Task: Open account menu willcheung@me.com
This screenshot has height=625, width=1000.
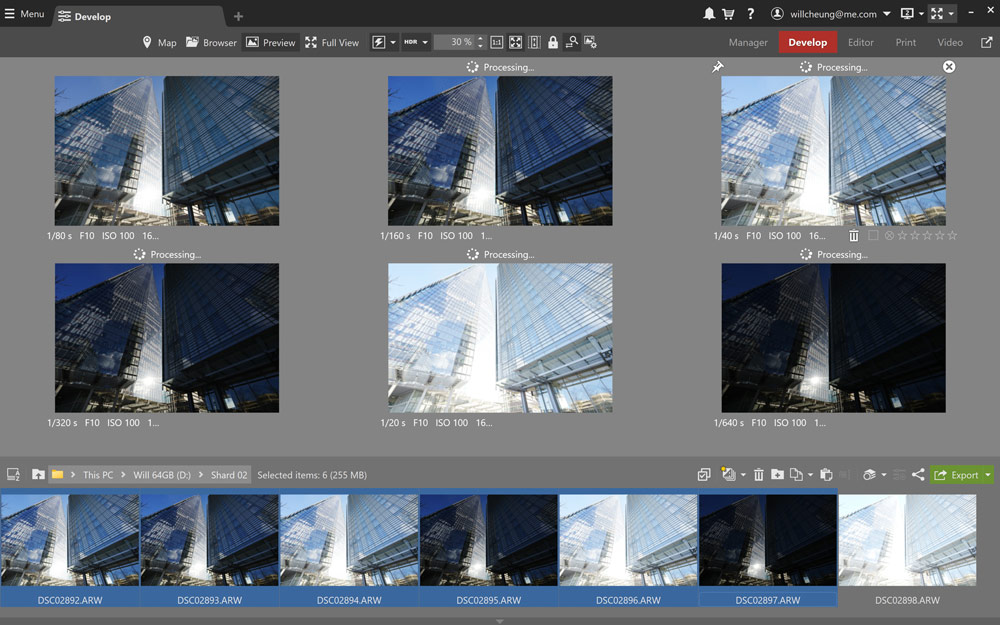Action: click(830, 13)
